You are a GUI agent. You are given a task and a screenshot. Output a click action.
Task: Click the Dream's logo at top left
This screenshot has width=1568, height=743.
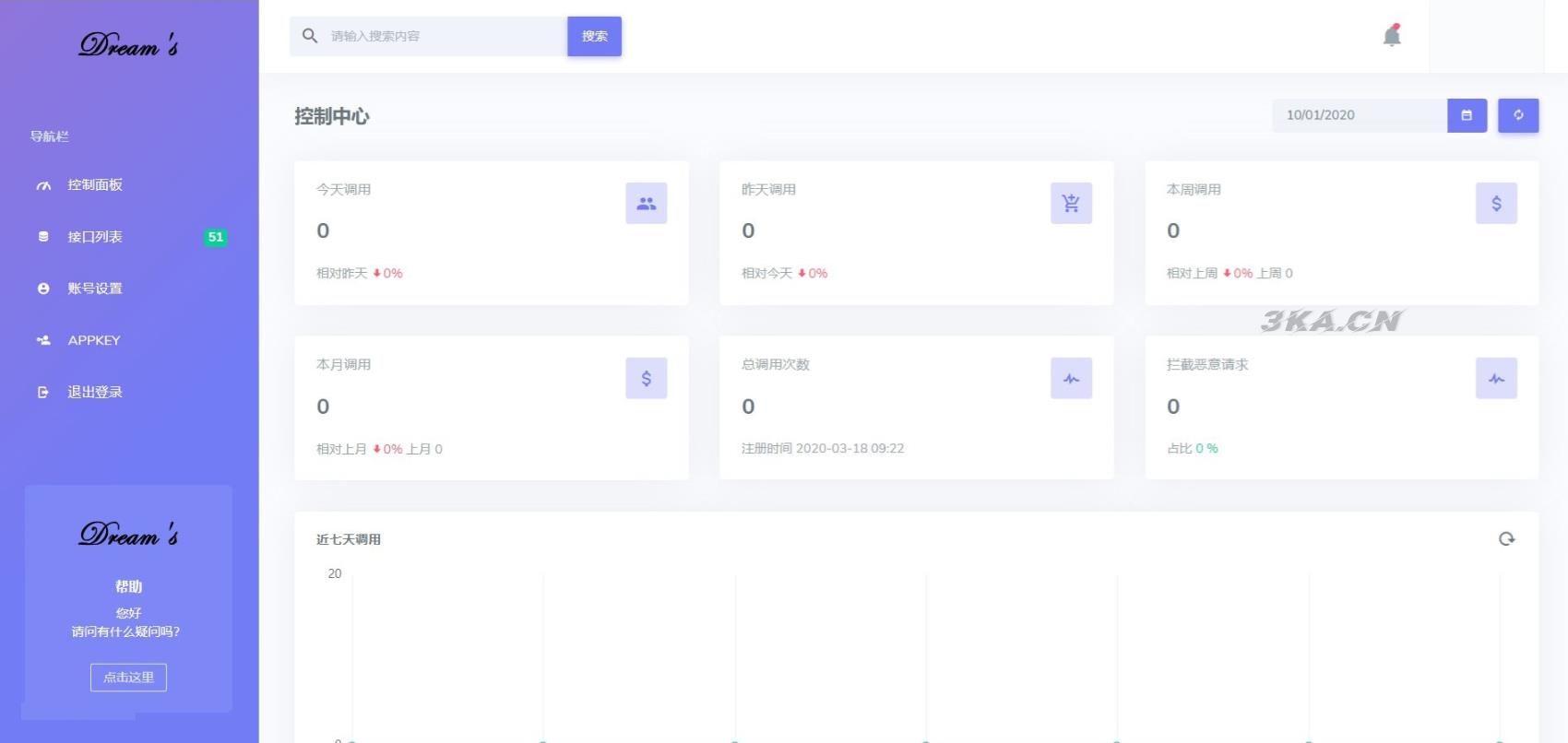128,45
